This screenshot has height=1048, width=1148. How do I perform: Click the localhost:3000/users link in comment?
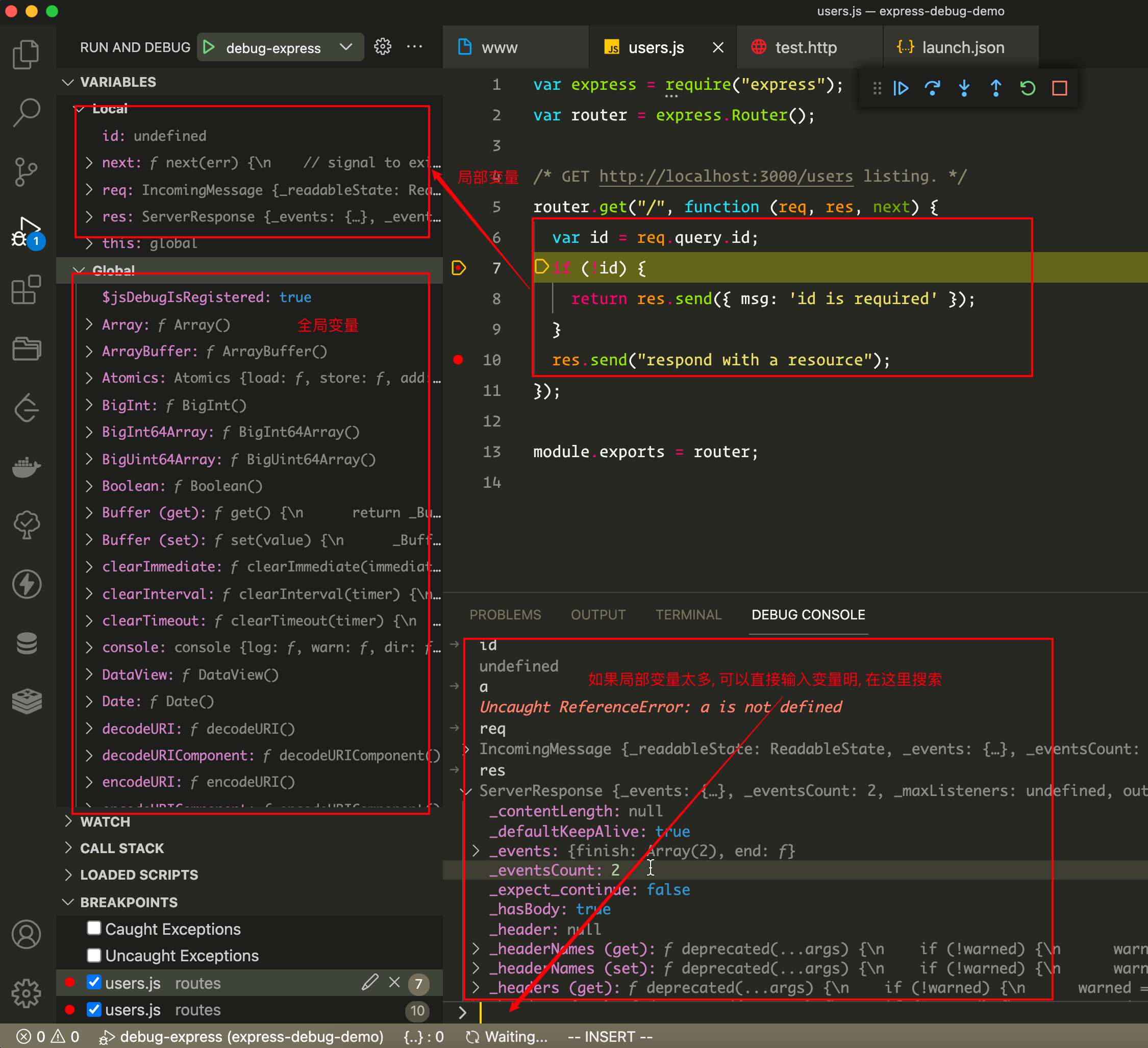[726, 177]
